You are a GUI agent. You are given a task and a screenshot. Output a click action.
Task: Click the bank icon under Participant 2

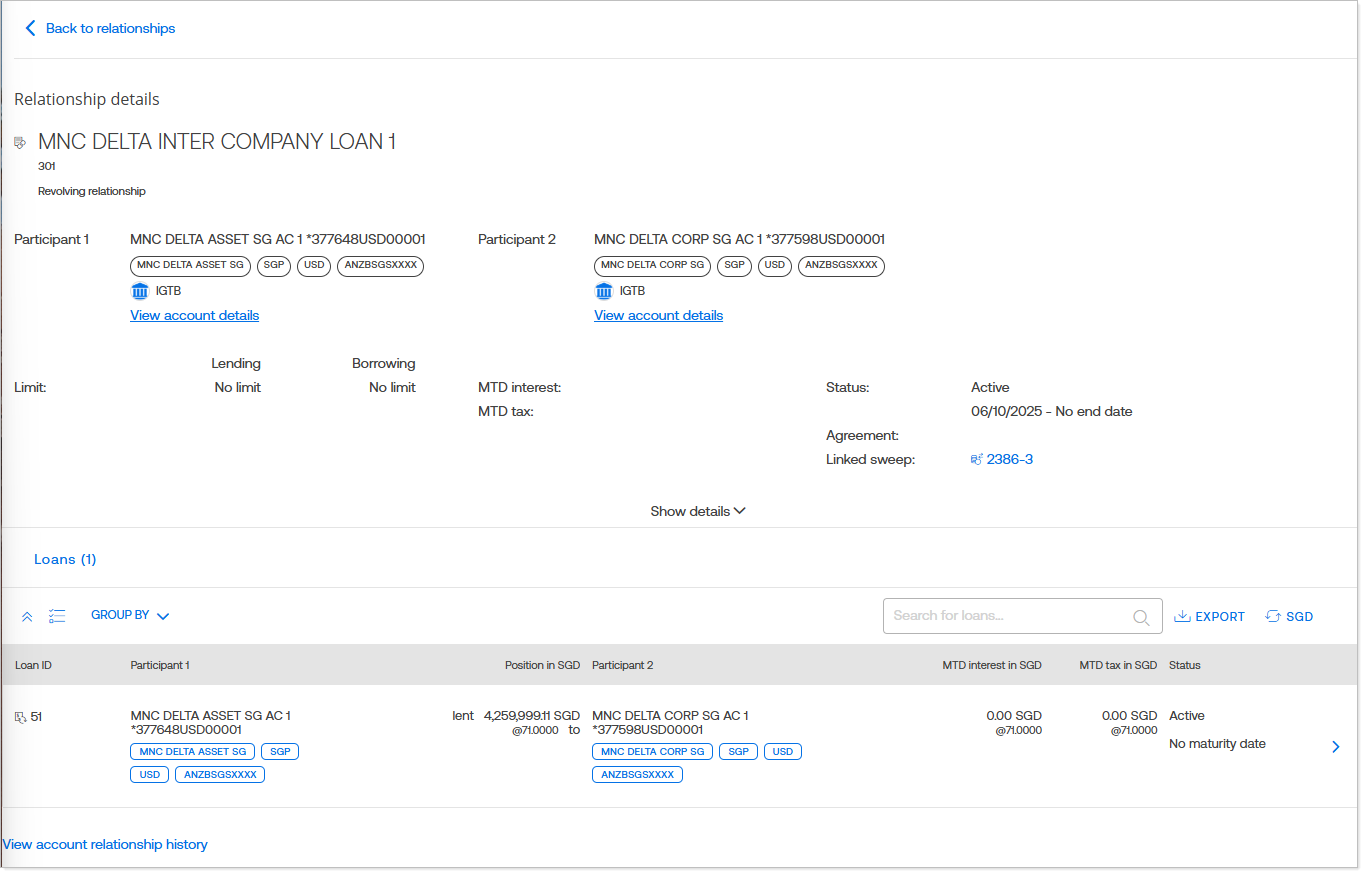pos(604,291)
